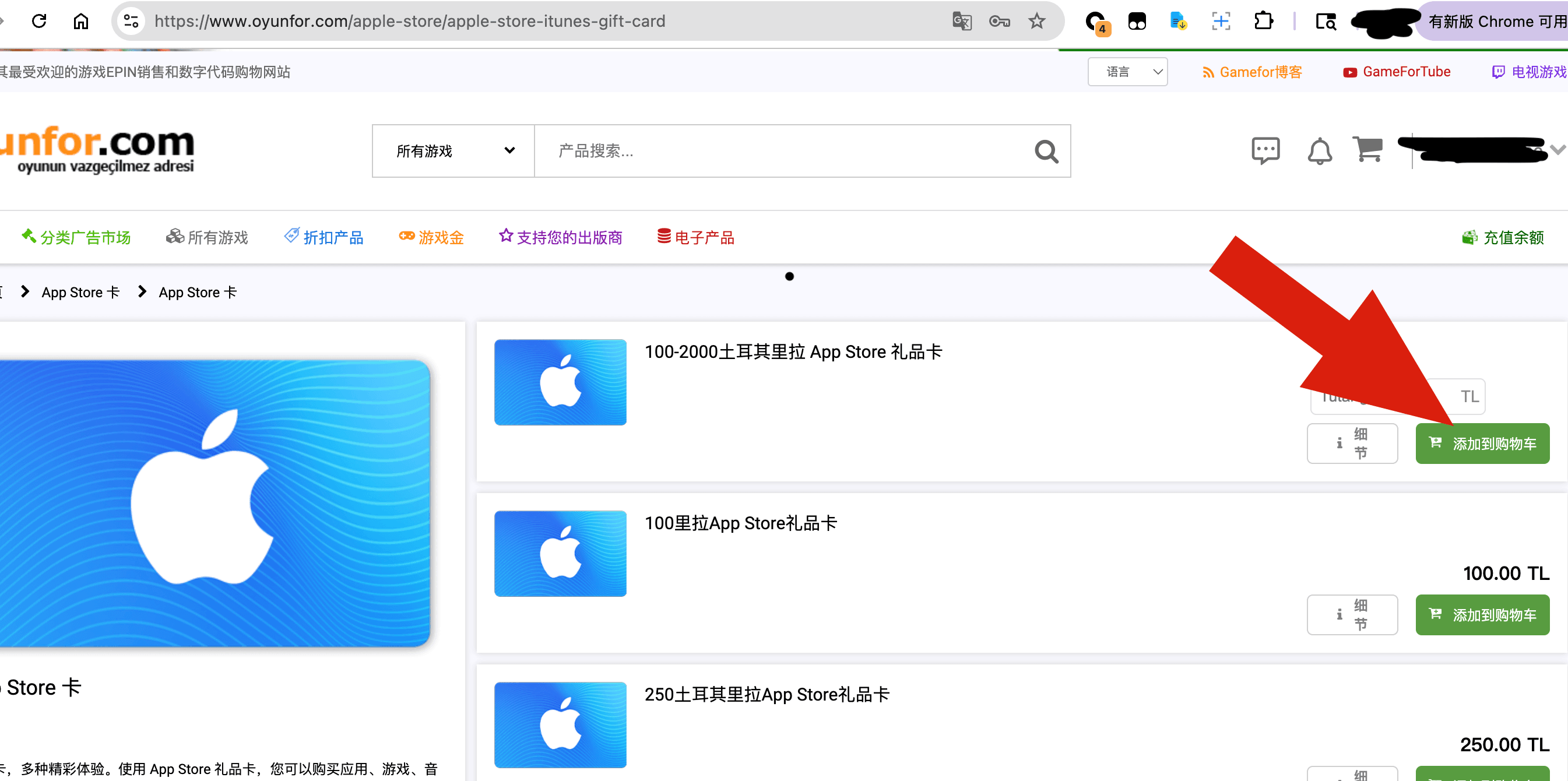Screen dimensions: 1568x781
Task: Click the 250.00 TL price text
Action: coord(1504,744)
